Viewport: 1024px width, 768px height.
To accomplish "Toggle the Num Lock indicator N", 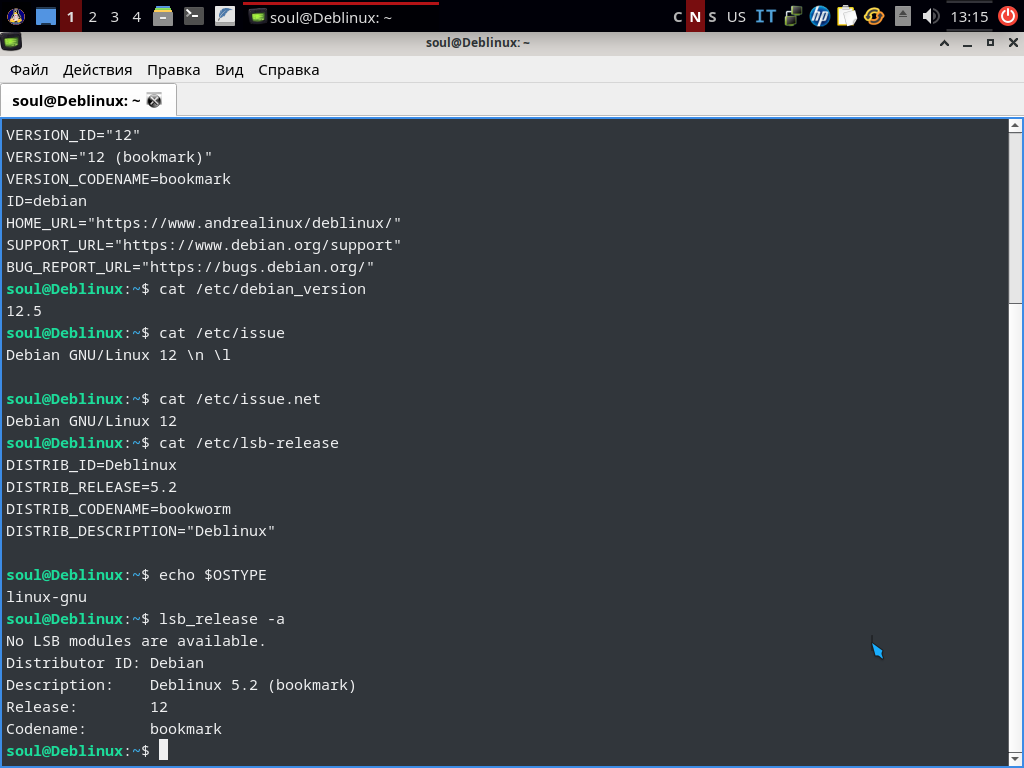I will 695,17.
